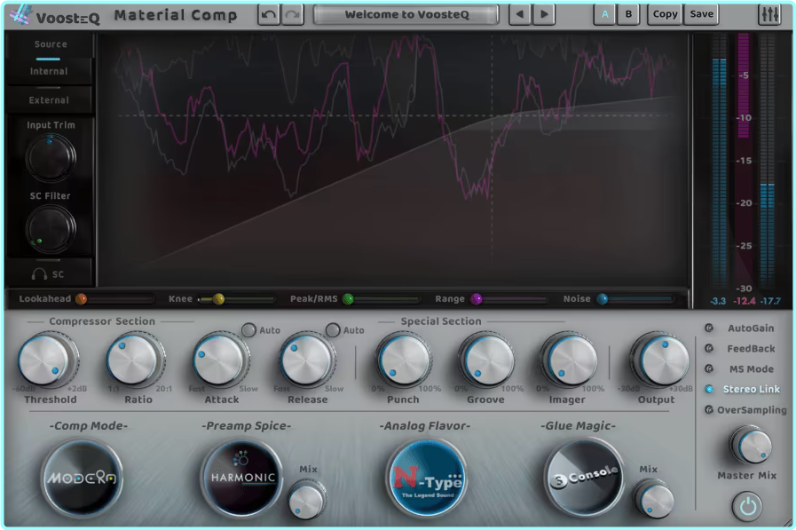Image resolution: width=796 pixels, height=530 pixels.
Task: Switch to the A state
Action: [x=604, y=15]
